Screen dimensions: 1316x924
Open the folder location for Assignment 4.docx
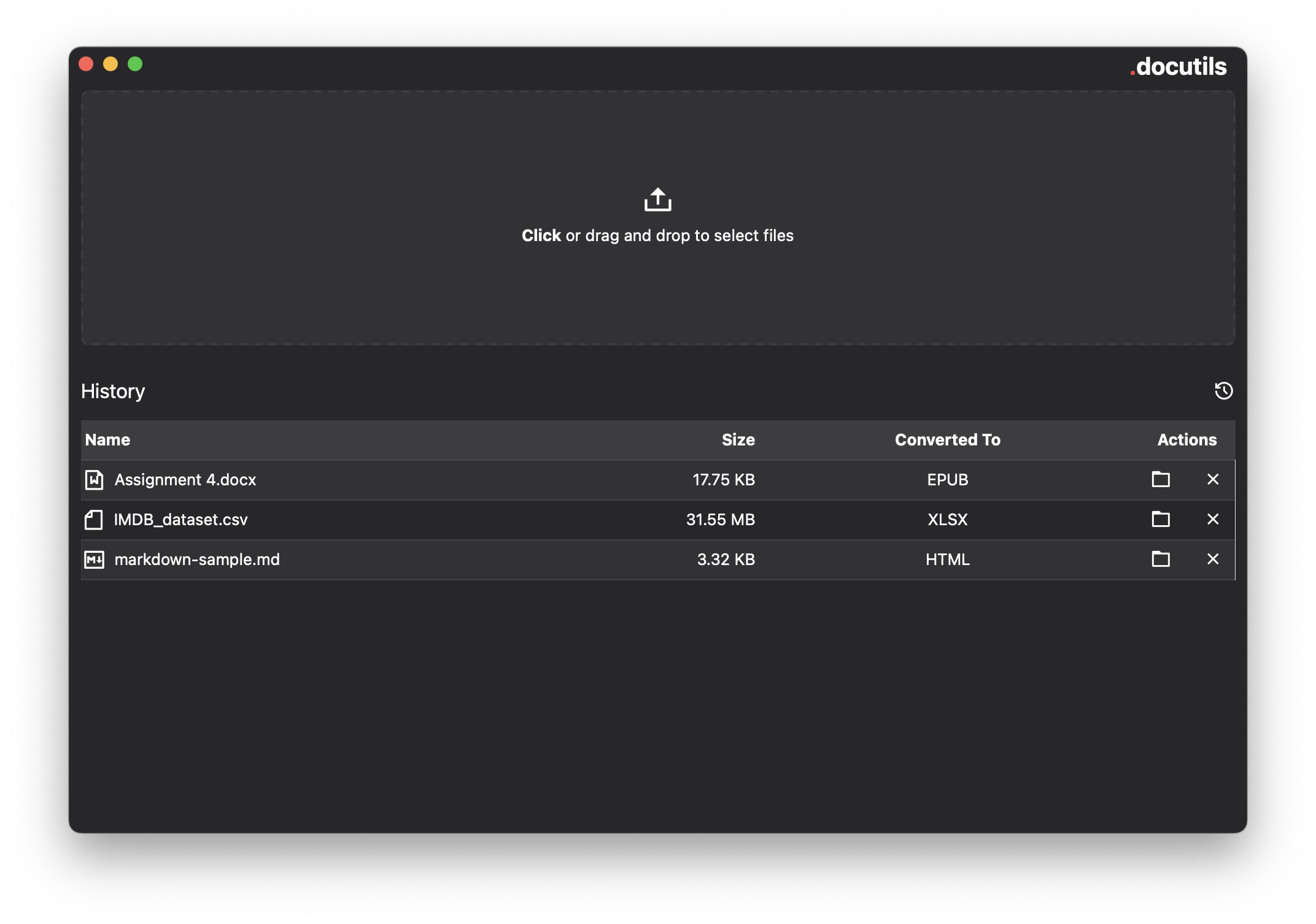pyautogui.click(x=1161, y=480)
